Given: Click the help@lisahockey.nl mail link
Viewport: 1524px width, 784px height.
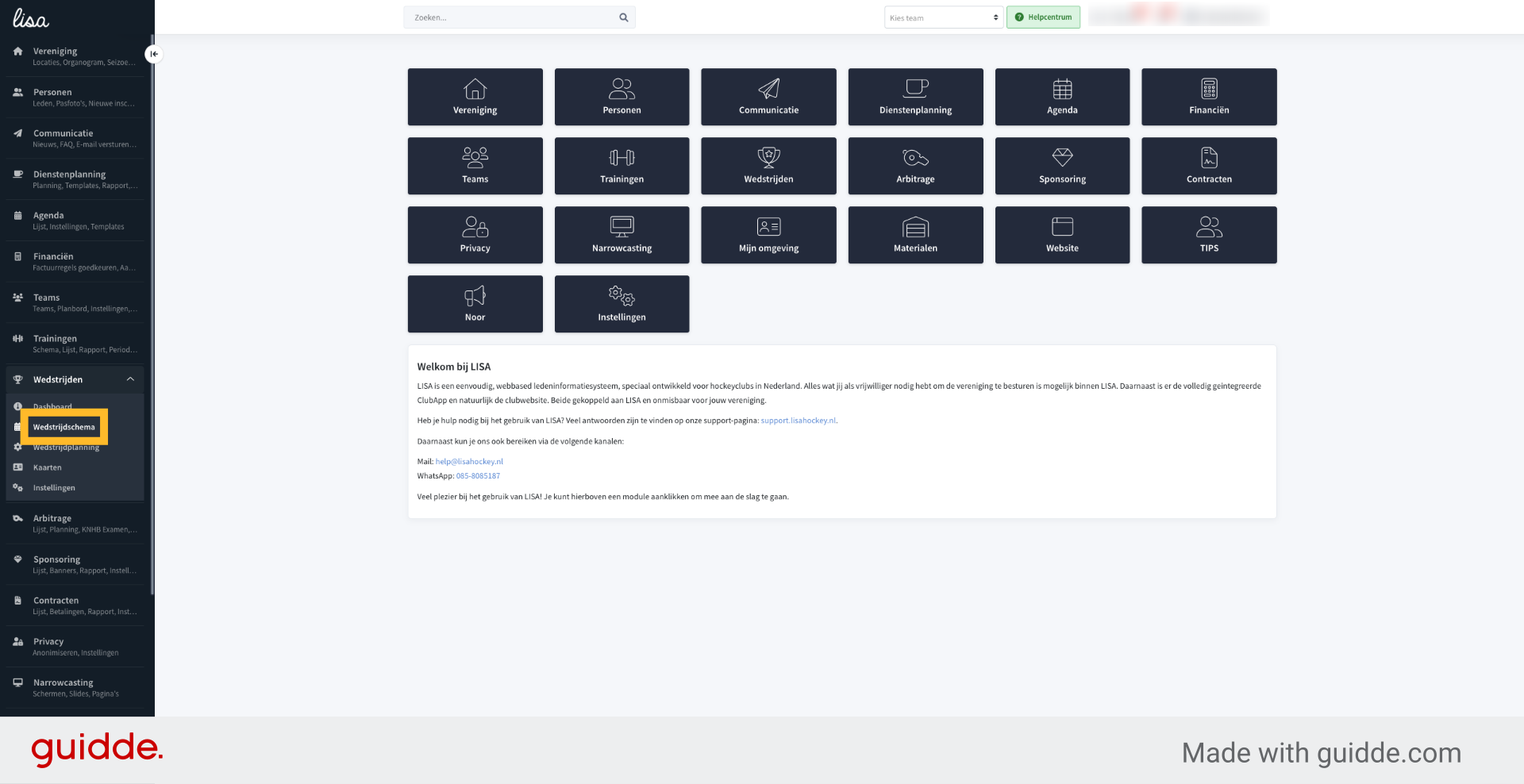Looking at the screenshot, I should (469, 461).
